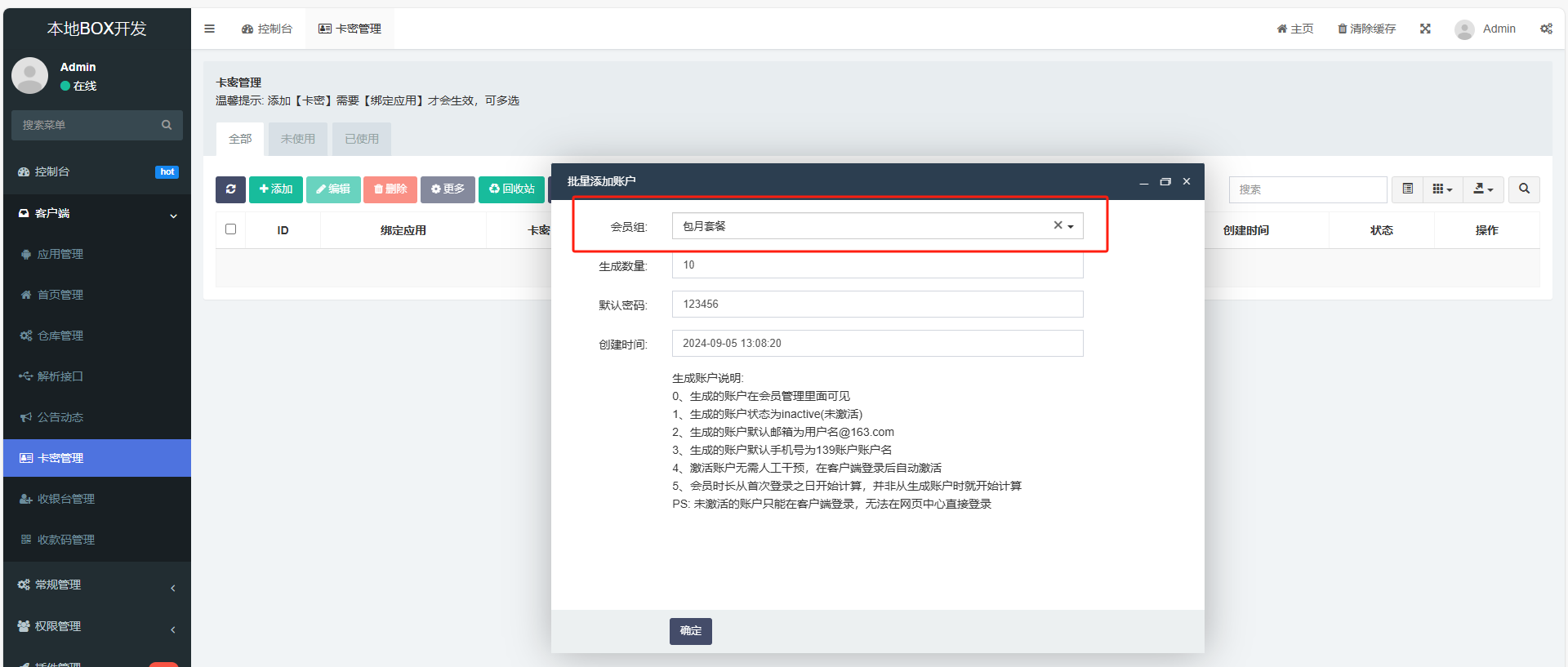Clear the selected 包月套餐 value with X

tap(1058, 225)
